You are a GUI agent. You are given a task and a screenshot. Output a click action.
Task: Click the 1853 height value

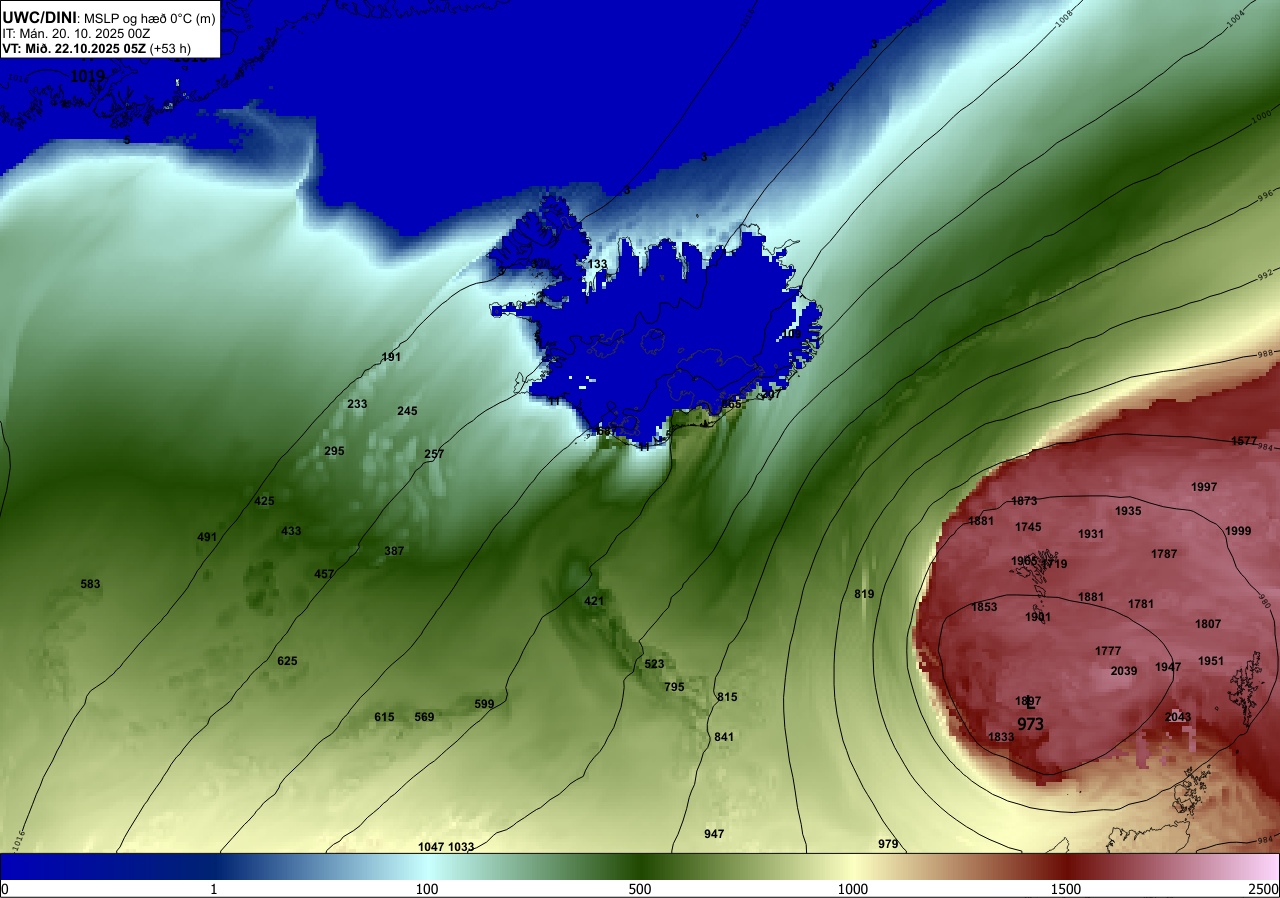pos(984,607)
